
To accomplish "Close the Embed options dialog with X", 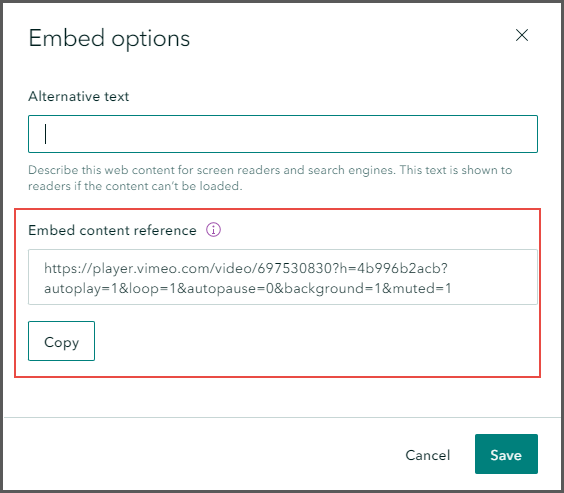I will tap(522, 35).
